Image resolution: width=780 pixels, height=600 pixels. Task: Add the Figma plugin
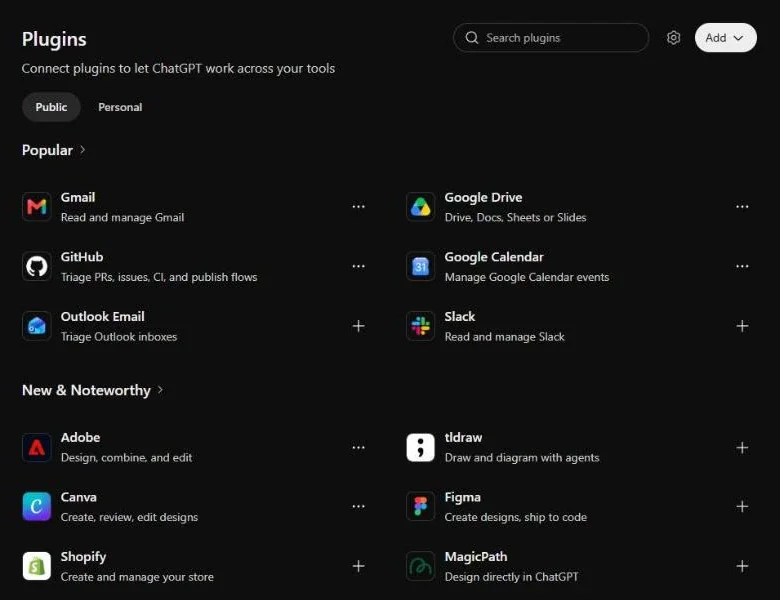(742, 506)
